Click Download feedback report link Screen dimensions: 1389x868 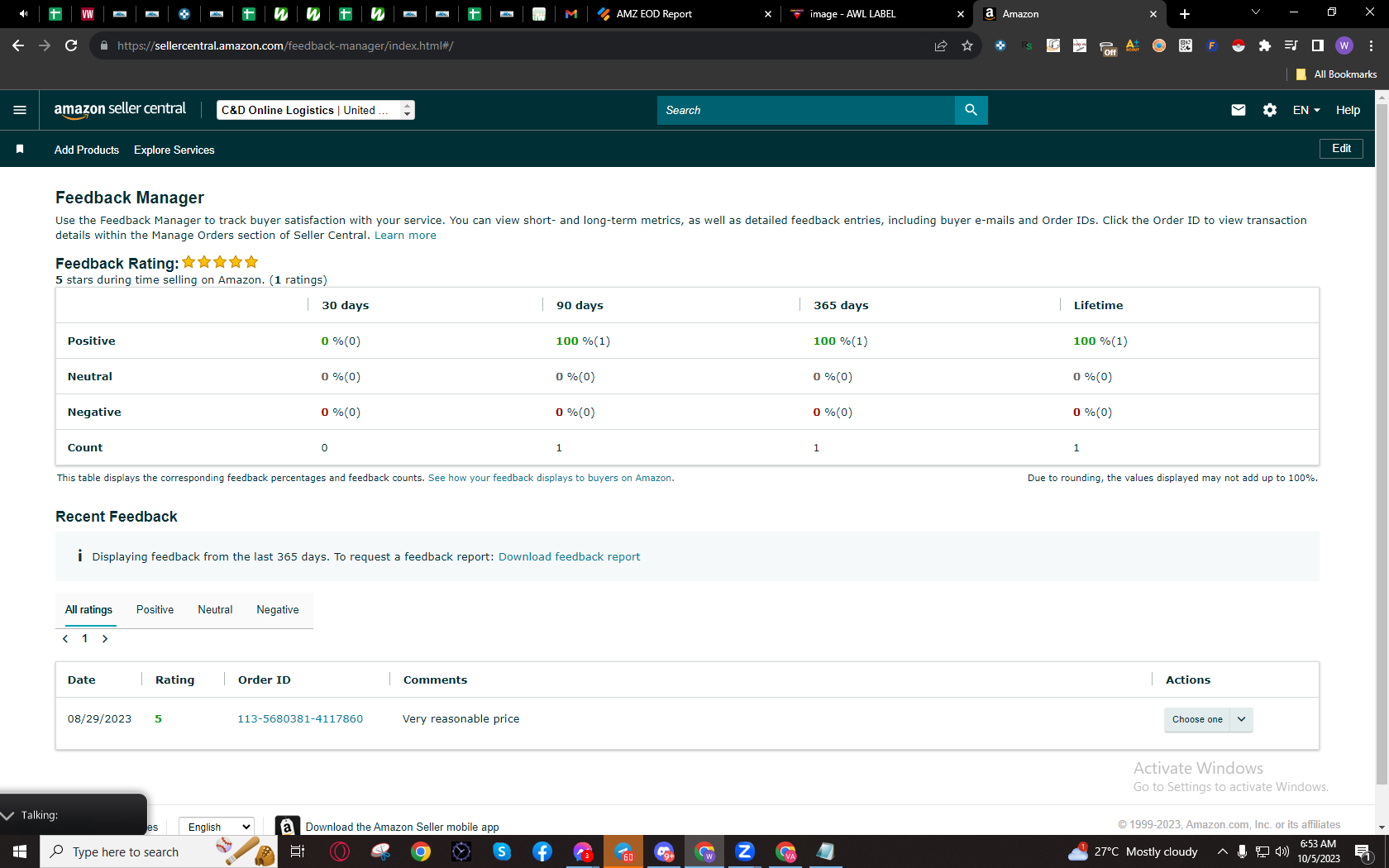(569, 557)
